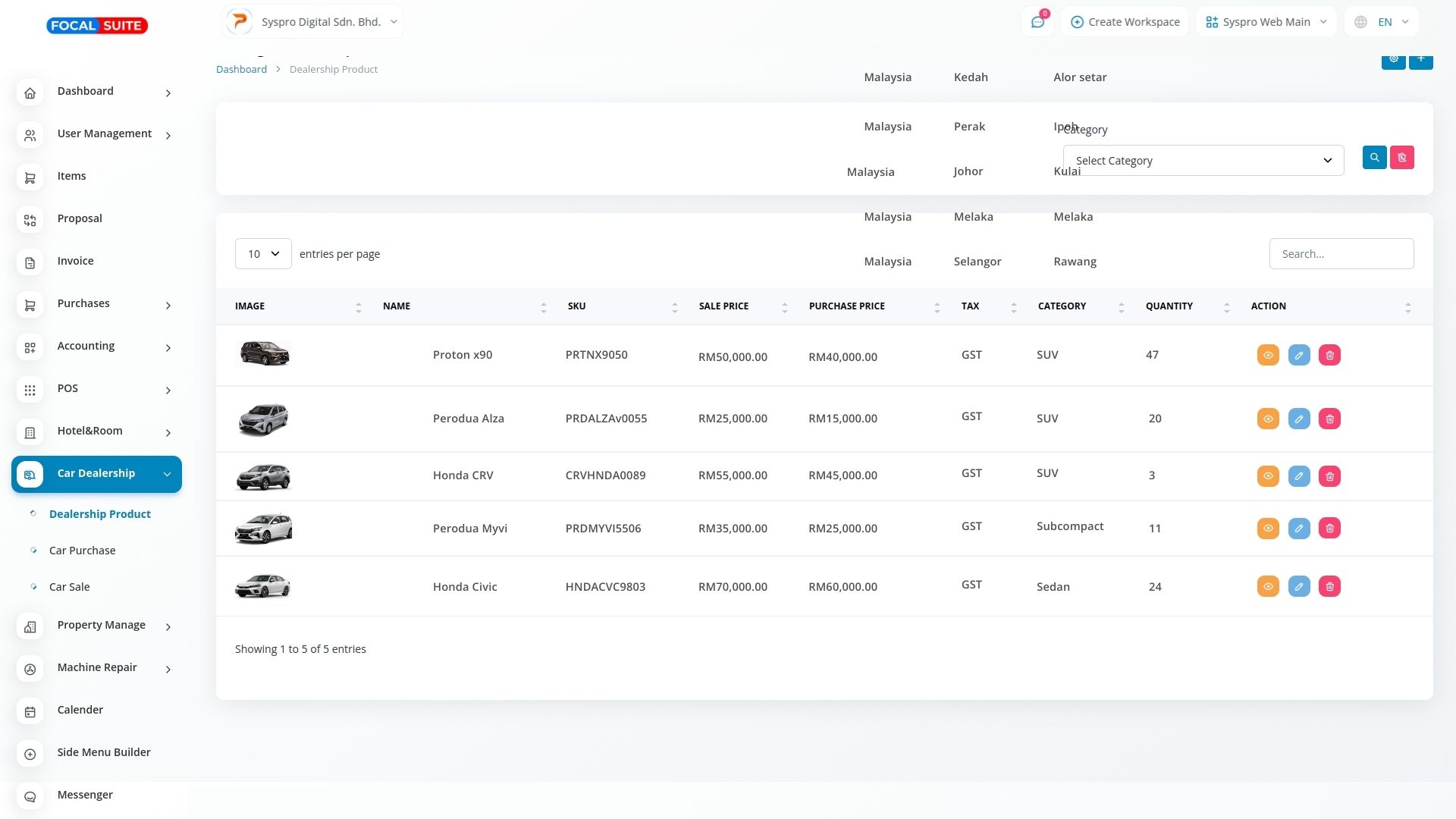Click edit pencil icon for Honda Civic
Image resolution: width=1456 pixels, height=819 pixels.
(1298, 587)
